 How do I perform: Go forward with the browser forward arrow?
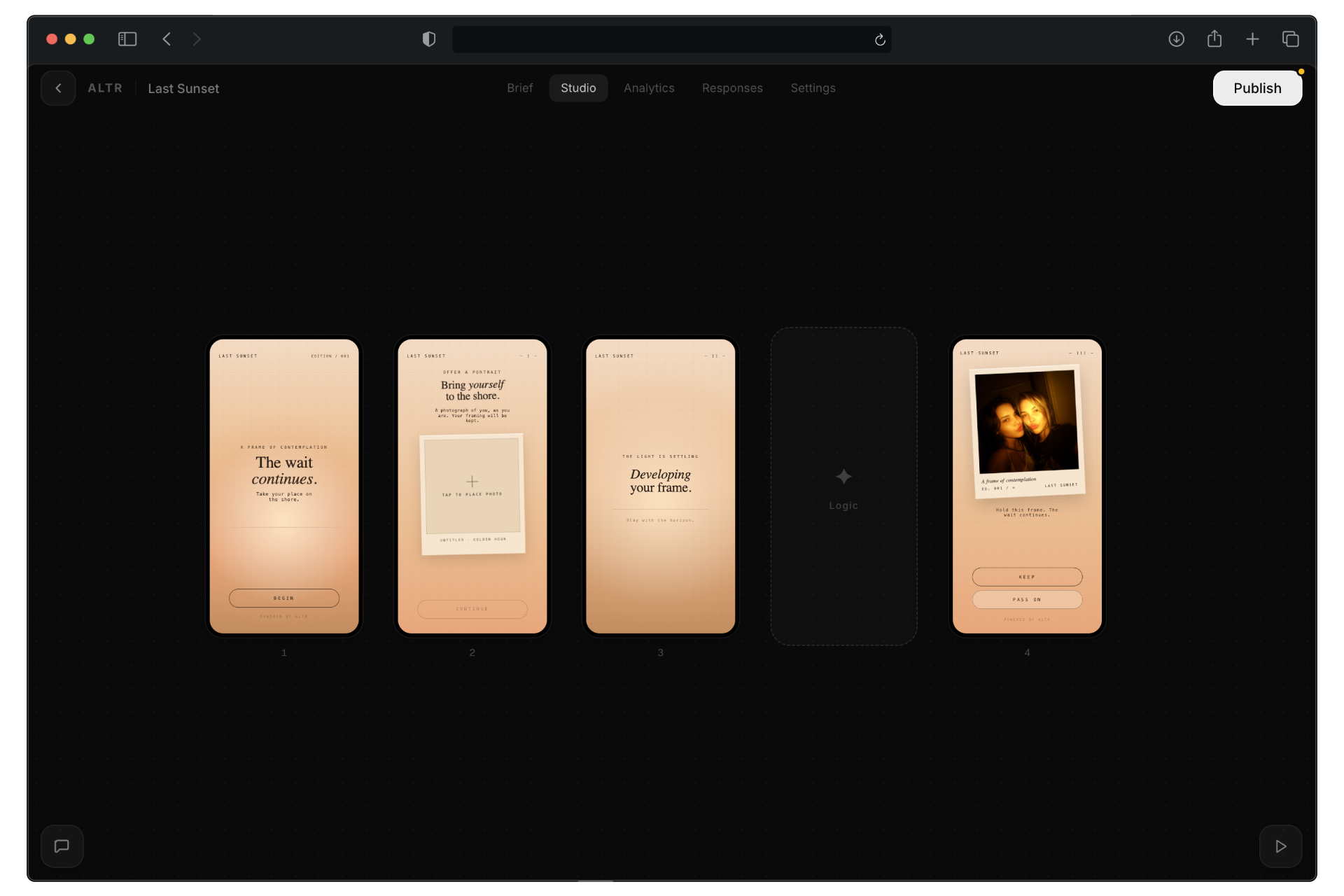click(x=197, y=39)
